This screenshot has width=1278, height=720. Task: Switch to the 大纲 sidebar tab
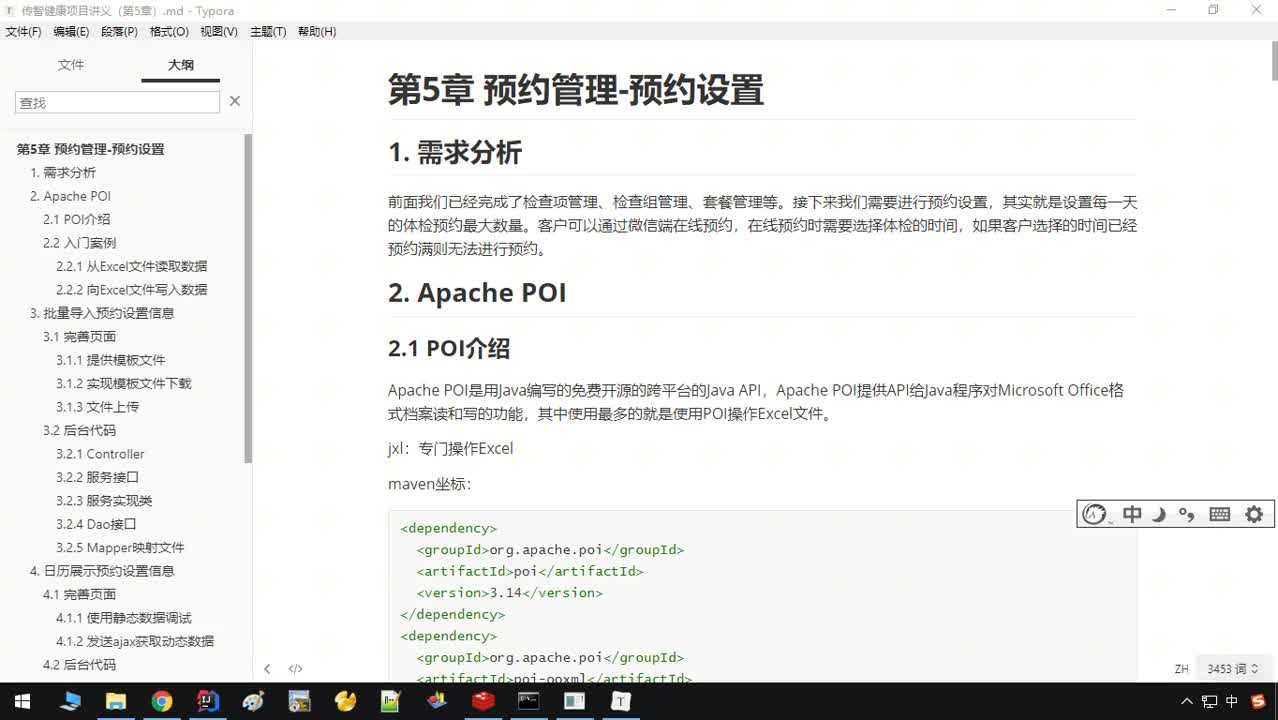tap(181, 65)
